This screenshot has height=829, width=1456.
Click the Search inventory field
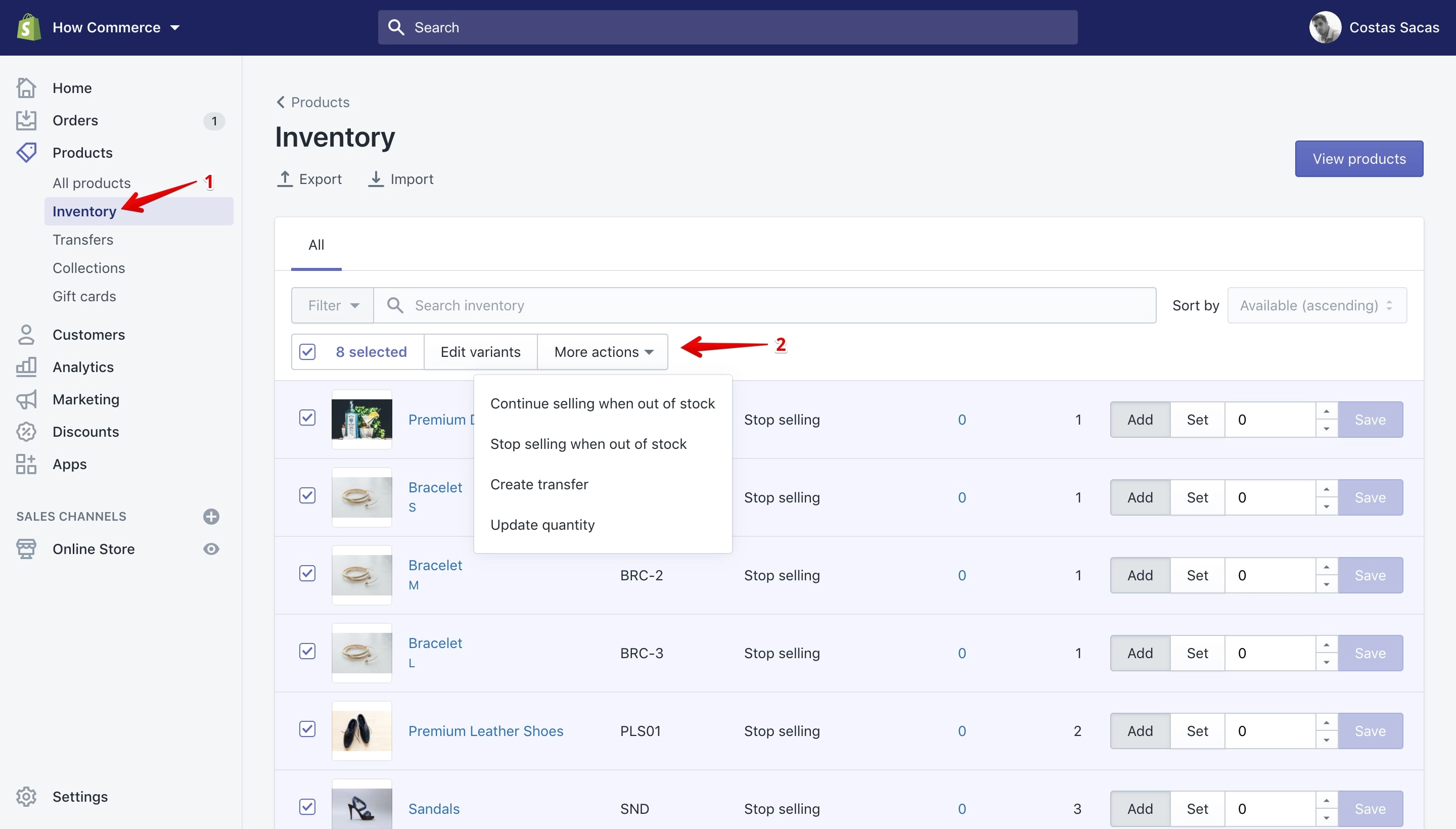(x=765, y=306)
